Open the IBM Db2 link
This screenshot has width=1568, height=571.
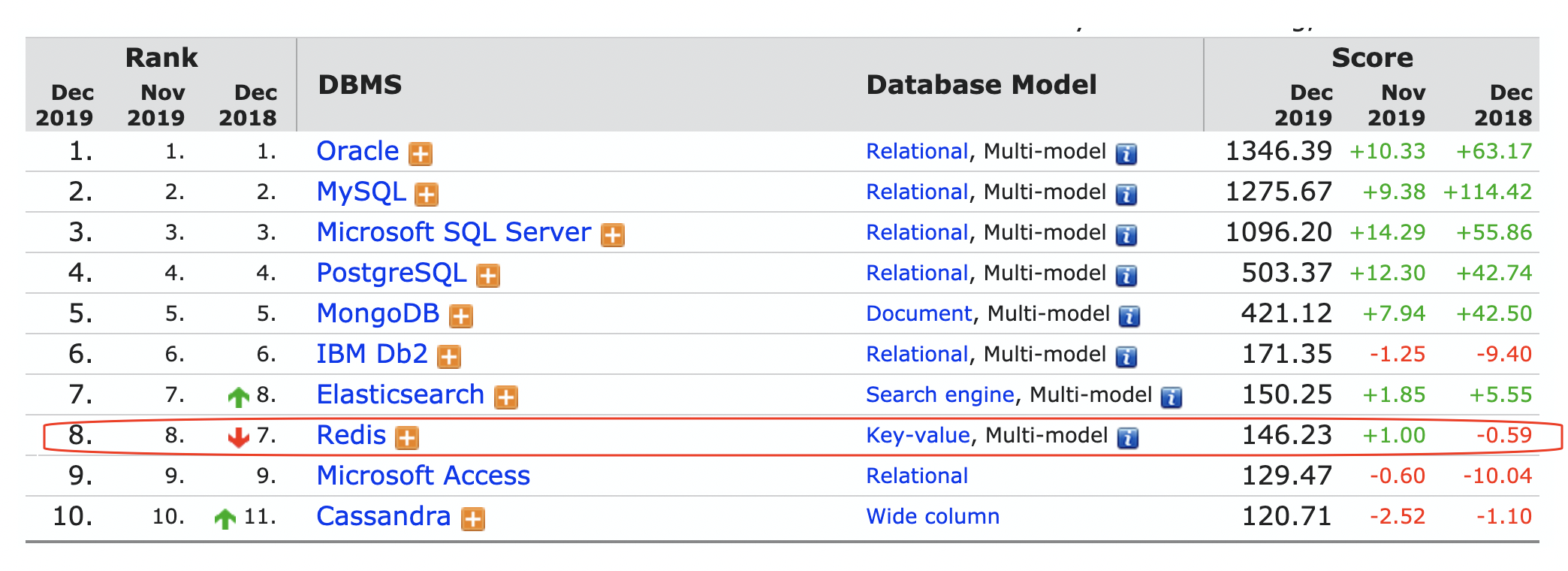(x=372, y=355)
